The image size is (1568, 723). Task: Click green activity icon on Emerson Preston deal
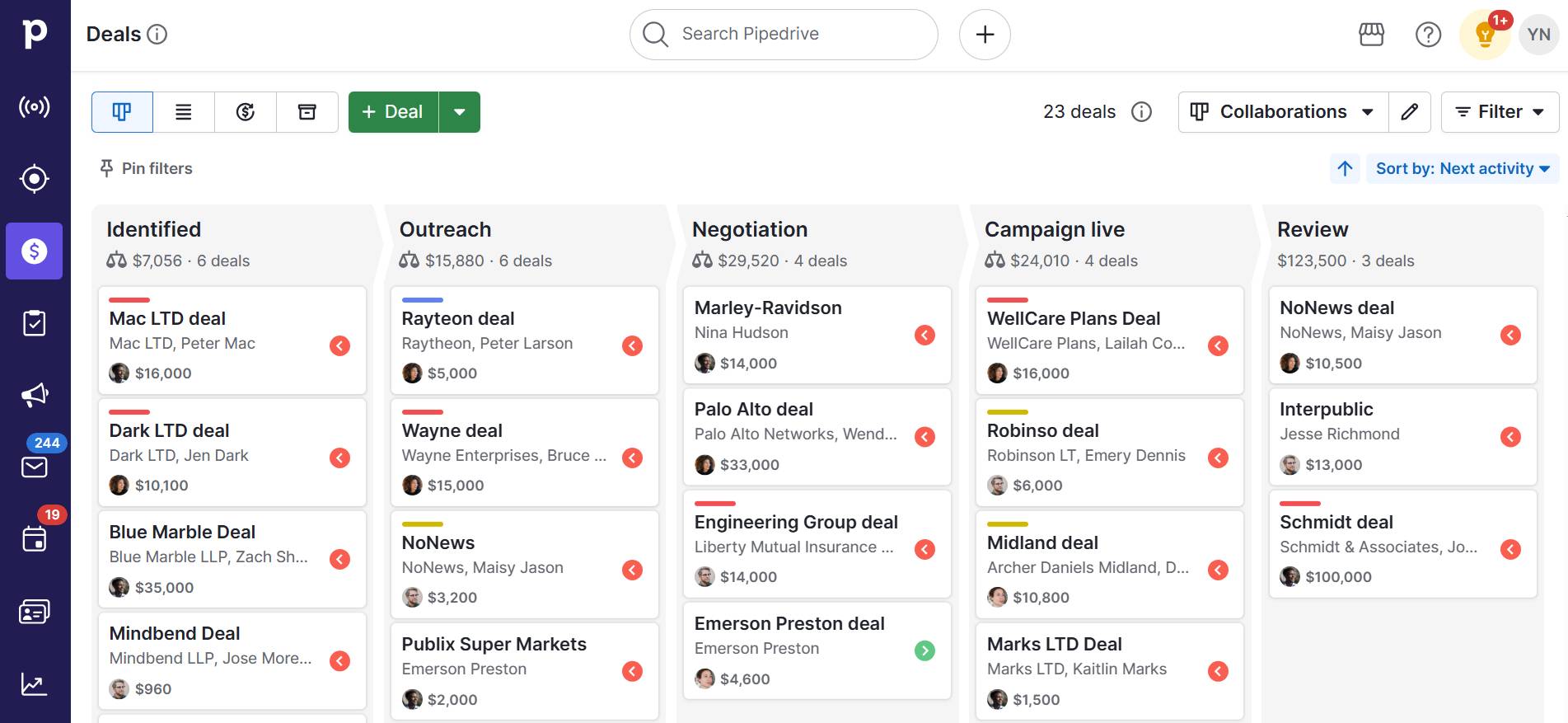pos(924,650)
